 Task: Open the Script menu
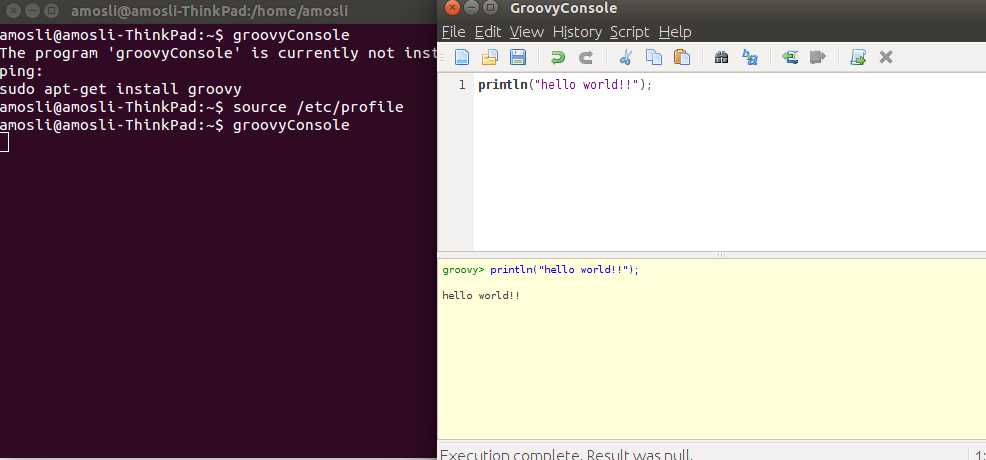pyautogui.click(x=629, y=32)
